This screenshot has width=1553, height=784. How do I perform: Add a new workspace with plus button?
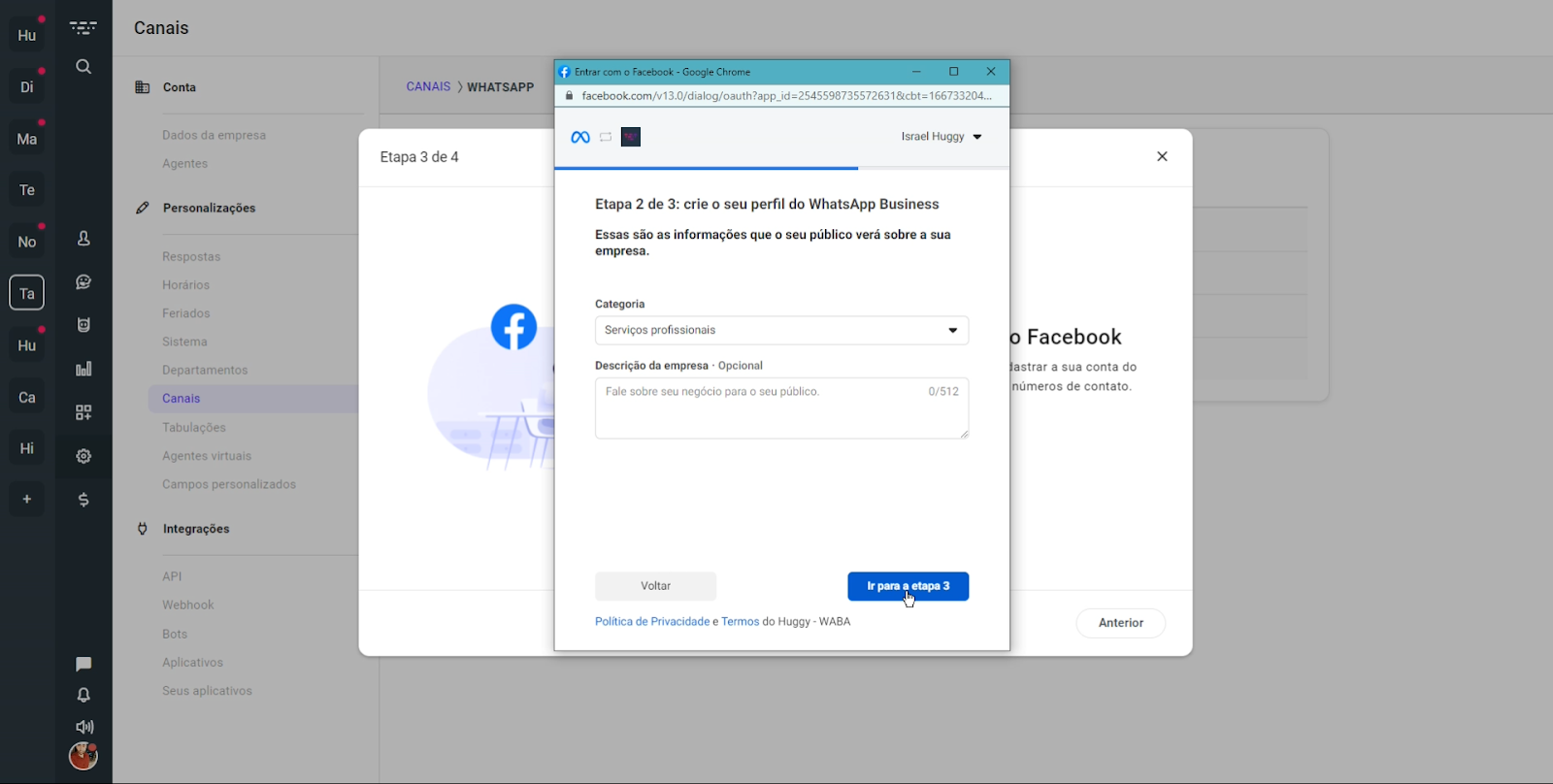point(27,499)
